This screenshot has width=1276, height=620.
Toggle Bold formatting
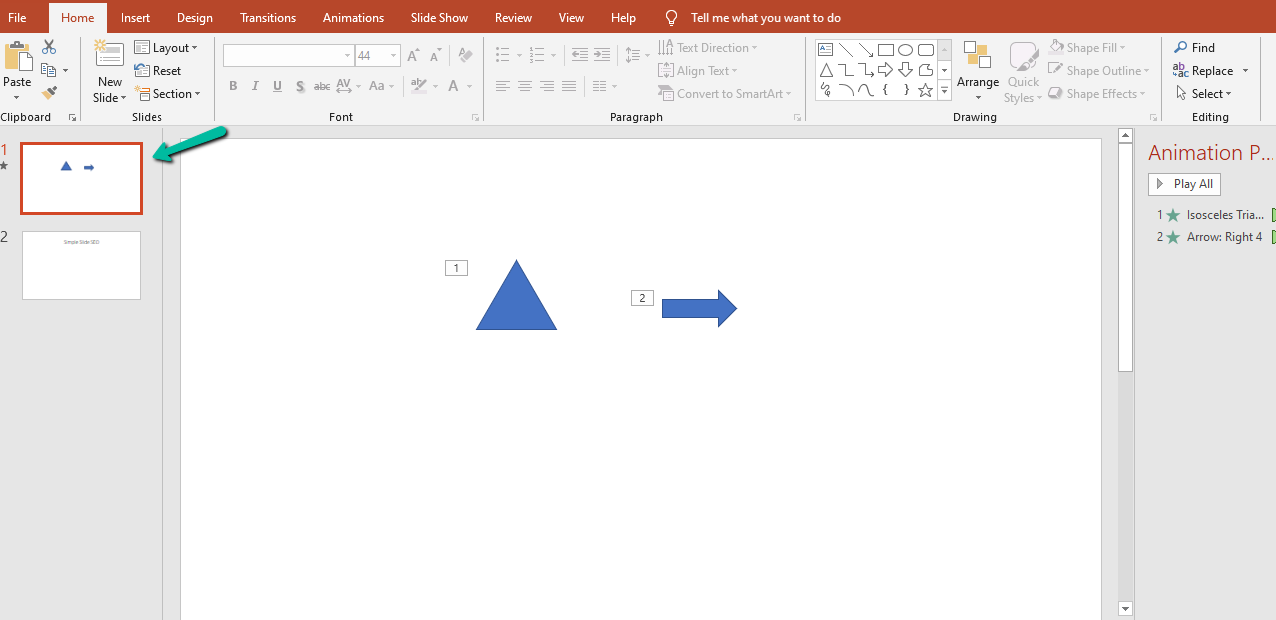click(233, 86)
